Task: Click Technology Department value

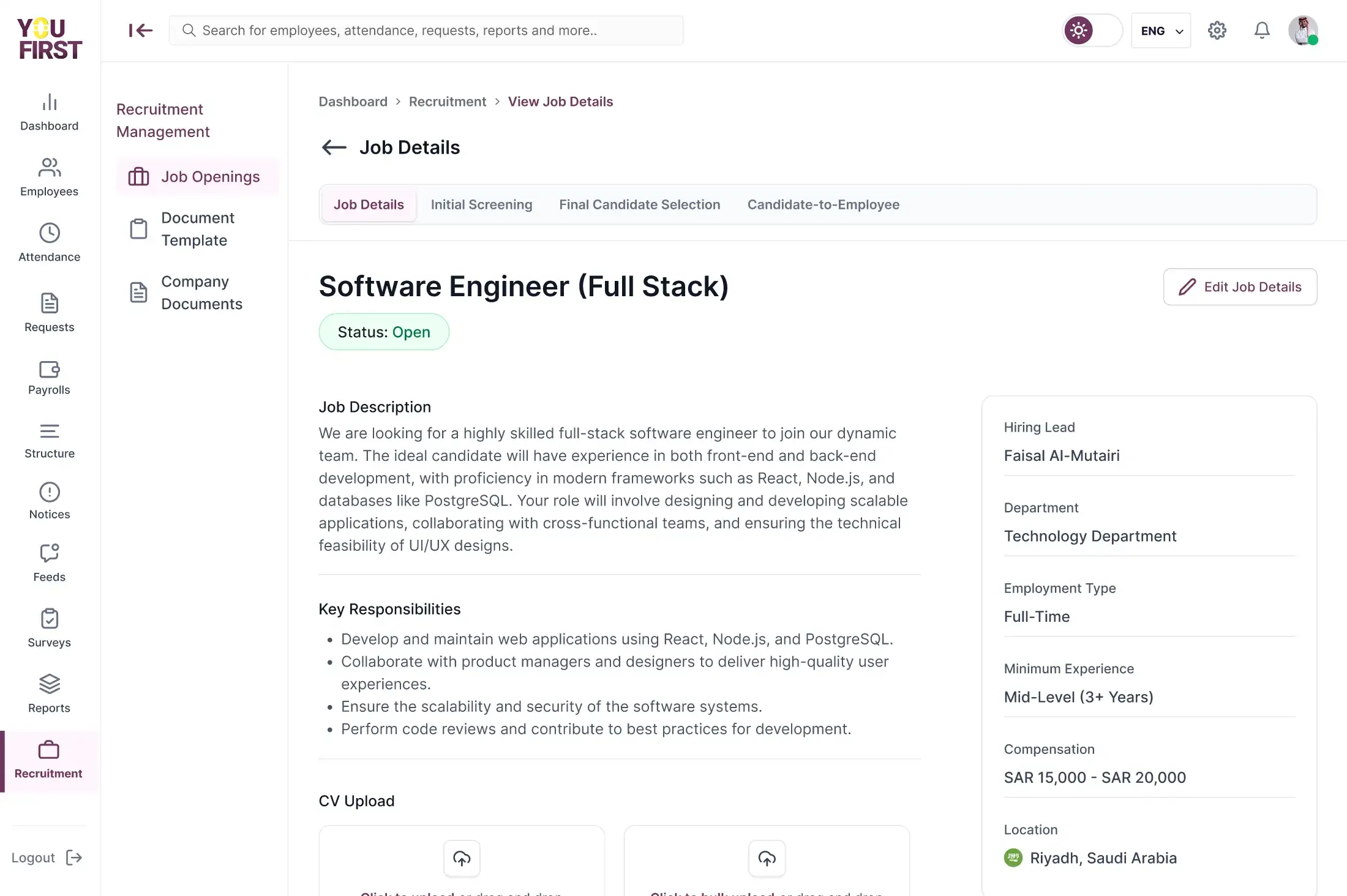Action: click(x=1090, y=536)
